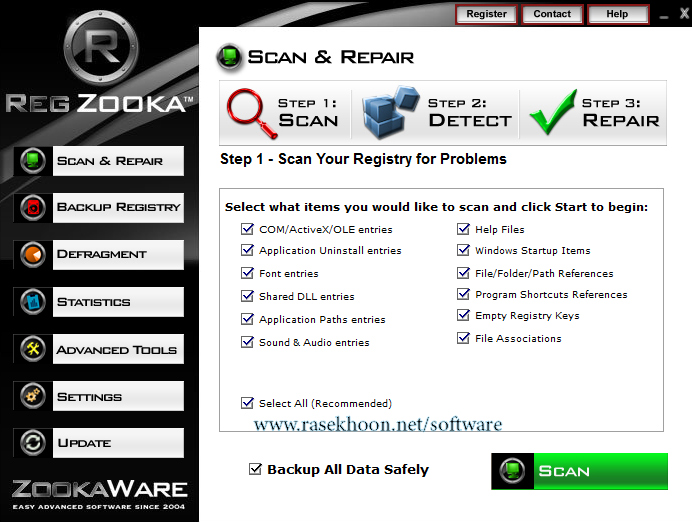Select the Step 3: Repair tab

[593, 113]
